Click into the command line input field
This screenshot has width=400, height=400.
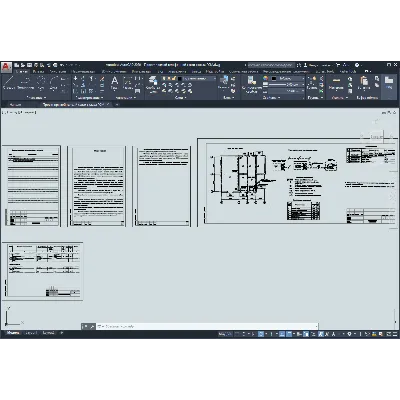(x=207, y=326)
